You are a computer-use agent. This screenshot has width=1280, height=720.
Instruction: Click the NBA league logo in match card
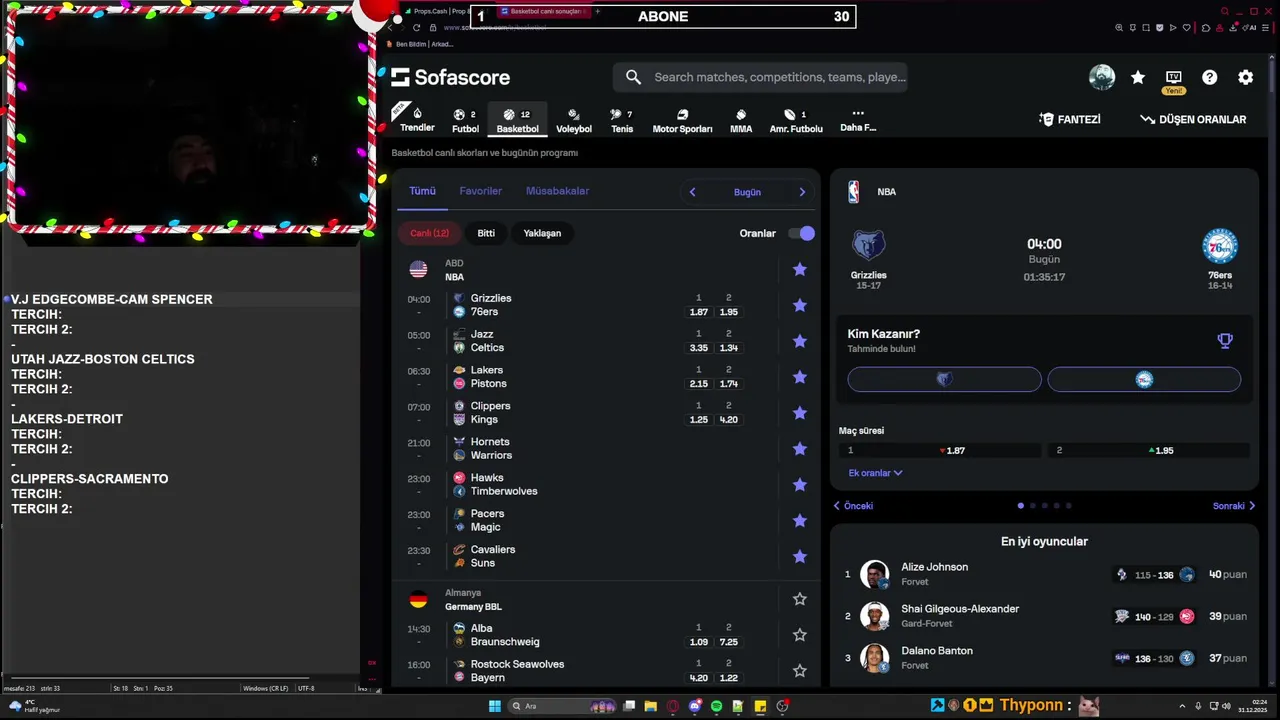coord(854,192)
